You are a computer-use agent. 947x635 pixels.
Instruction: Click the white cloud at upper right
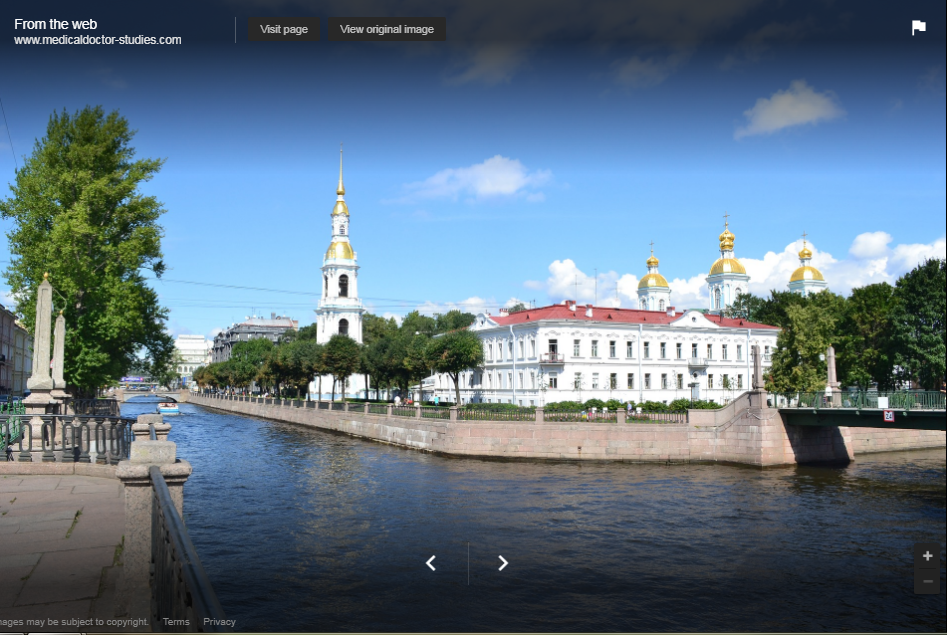point(789,108)
